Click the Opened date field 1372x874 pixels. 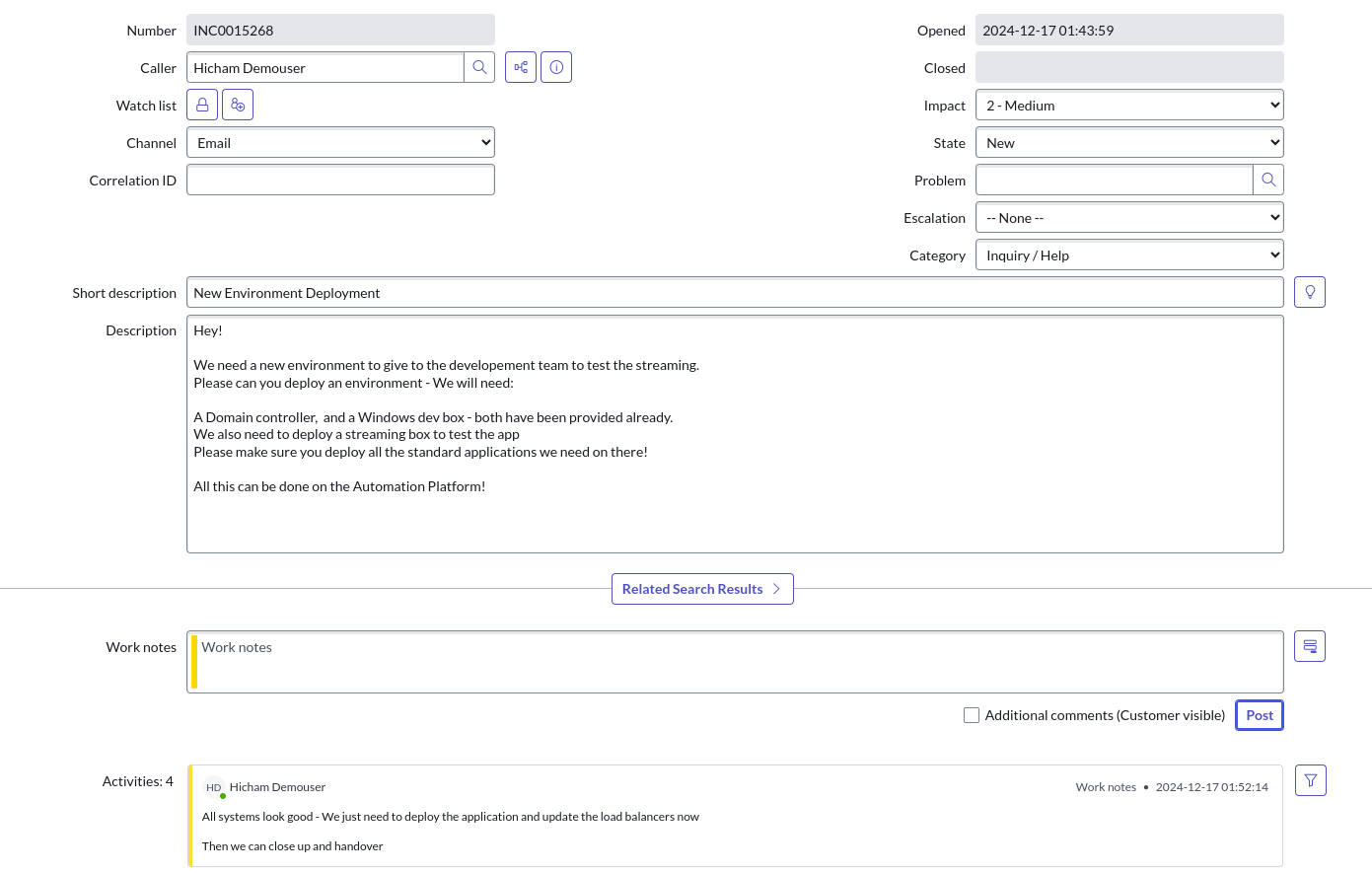[1129, 30]
